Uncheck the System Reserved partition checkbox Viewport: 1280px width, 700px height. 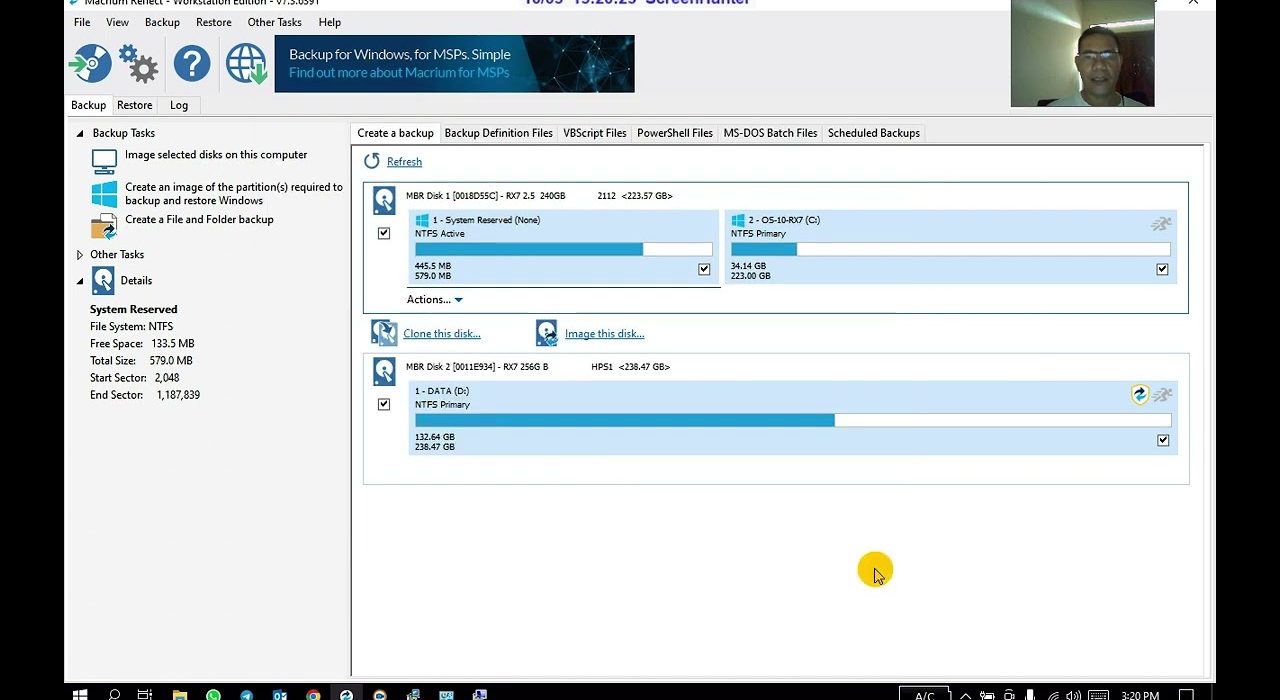pyautogui.click(x=704, y=269)
